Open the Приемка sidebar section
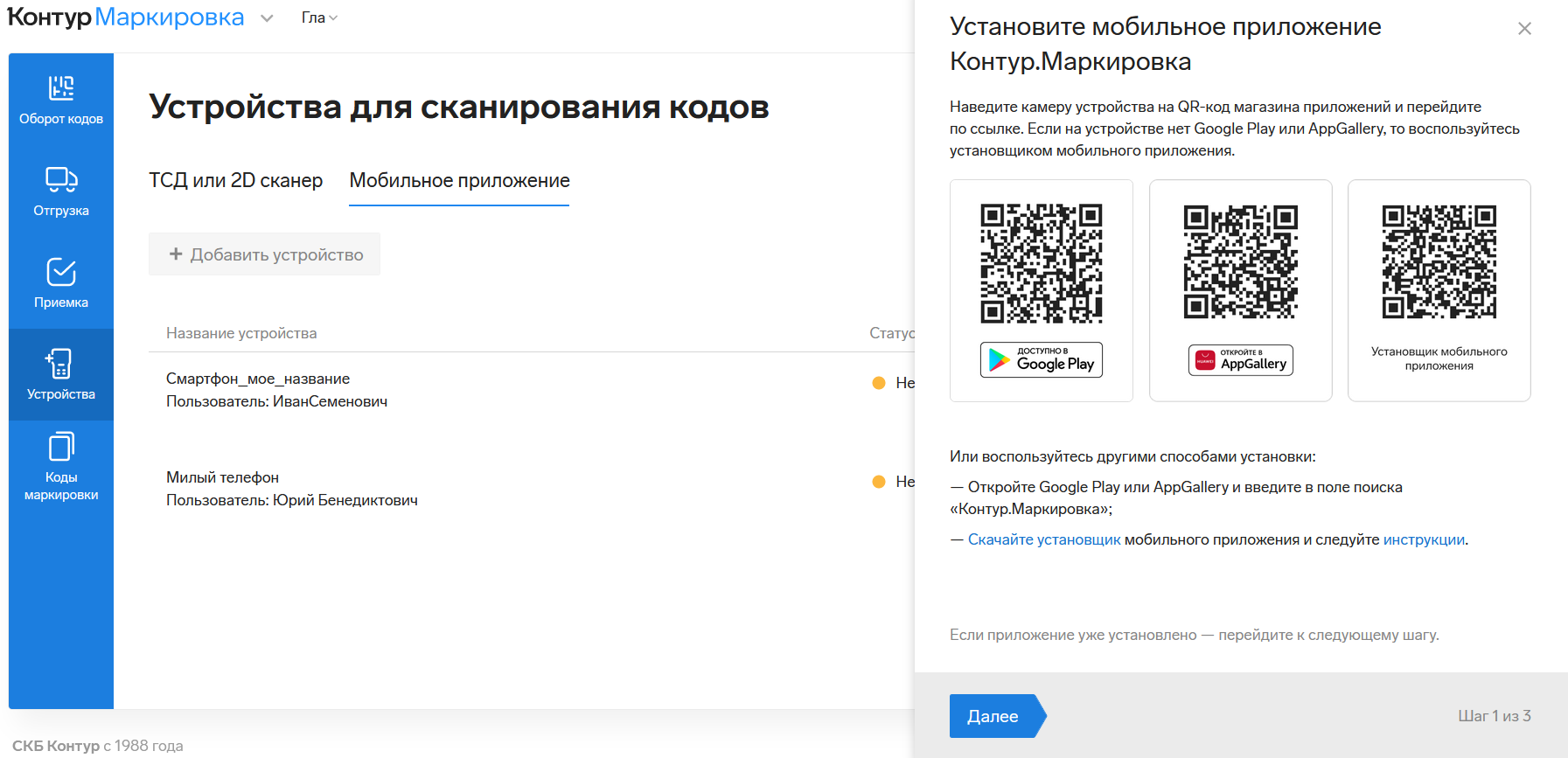Screen dimensions: 1568x758 coord(61,283)
